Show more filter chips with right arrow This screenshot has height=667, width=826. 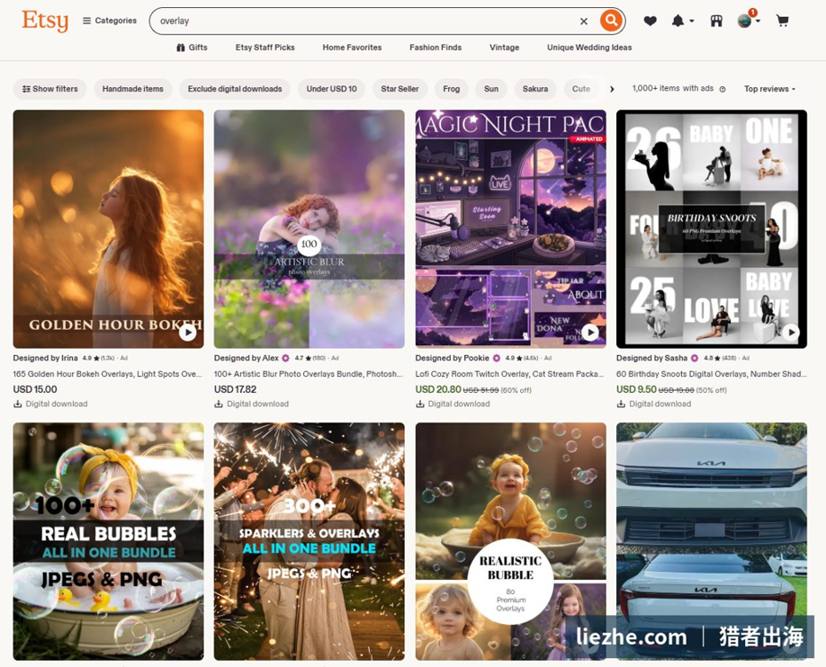tap(612, 89)
